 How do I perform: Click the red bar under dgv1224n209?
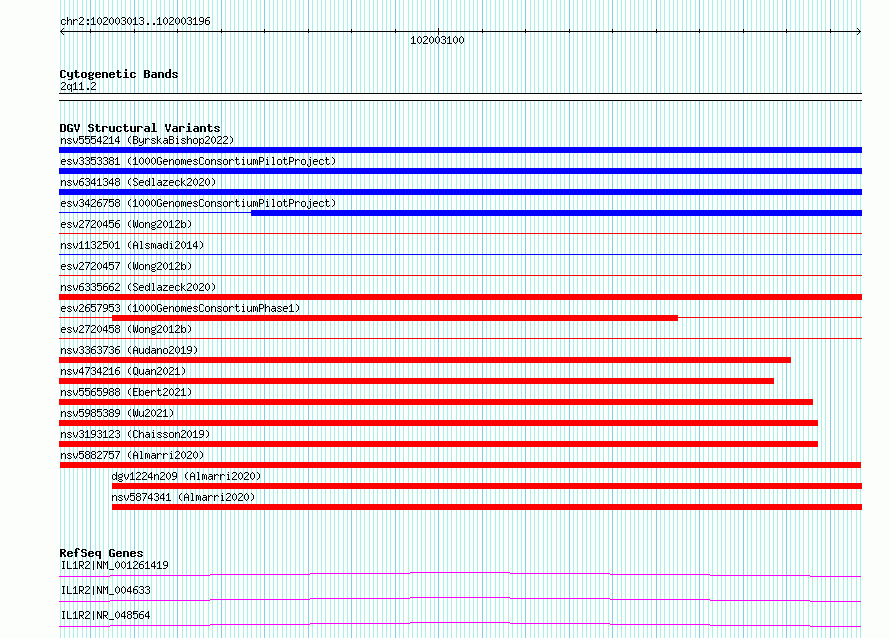click(487, 486)
